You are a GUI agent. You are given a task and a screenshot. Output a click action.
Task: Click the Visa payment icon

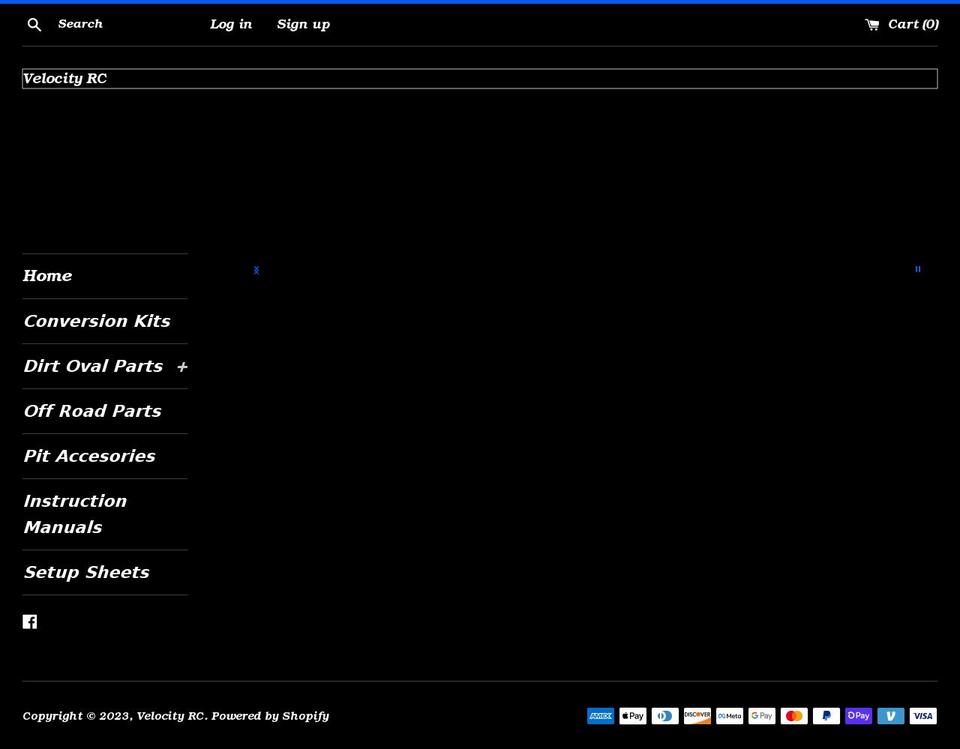[x=923, y=716]
